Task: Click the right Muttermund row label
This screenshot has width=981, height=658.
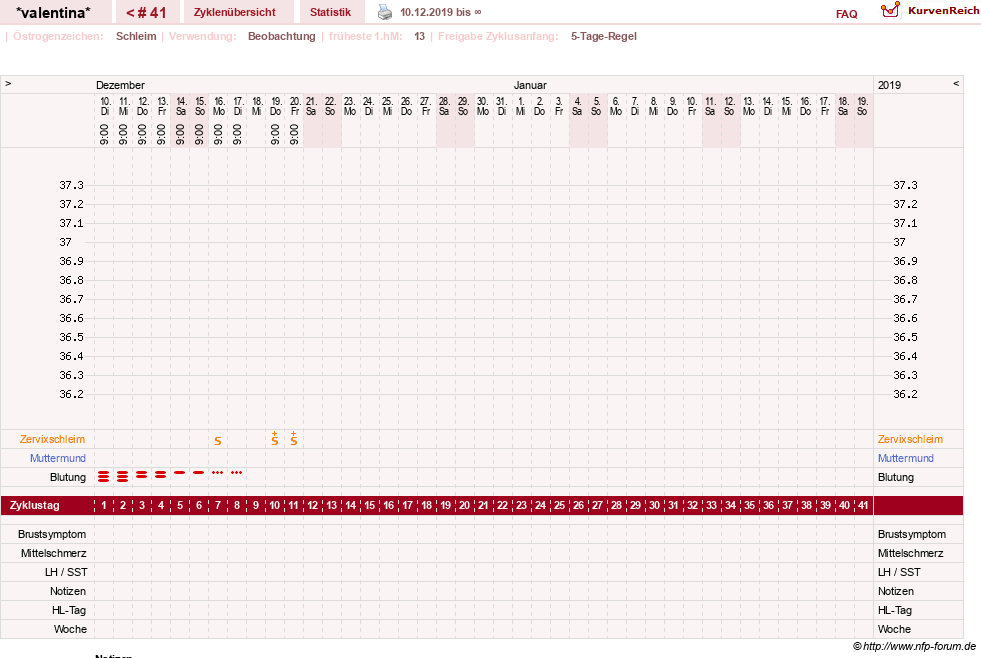Action: coord(905,458)
